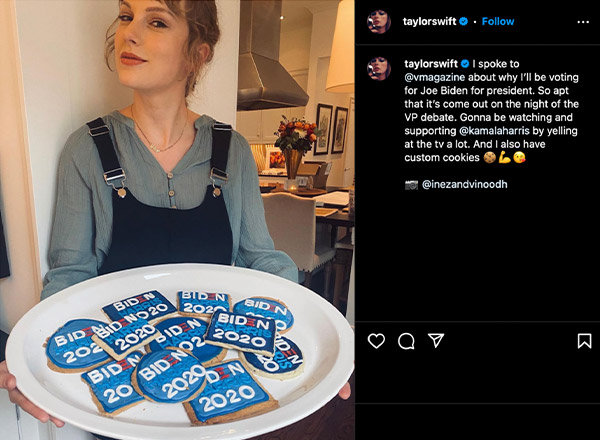Visit the @vmagazine mention
This screenshot has width=600, height=440.
[x=437, y=77]
